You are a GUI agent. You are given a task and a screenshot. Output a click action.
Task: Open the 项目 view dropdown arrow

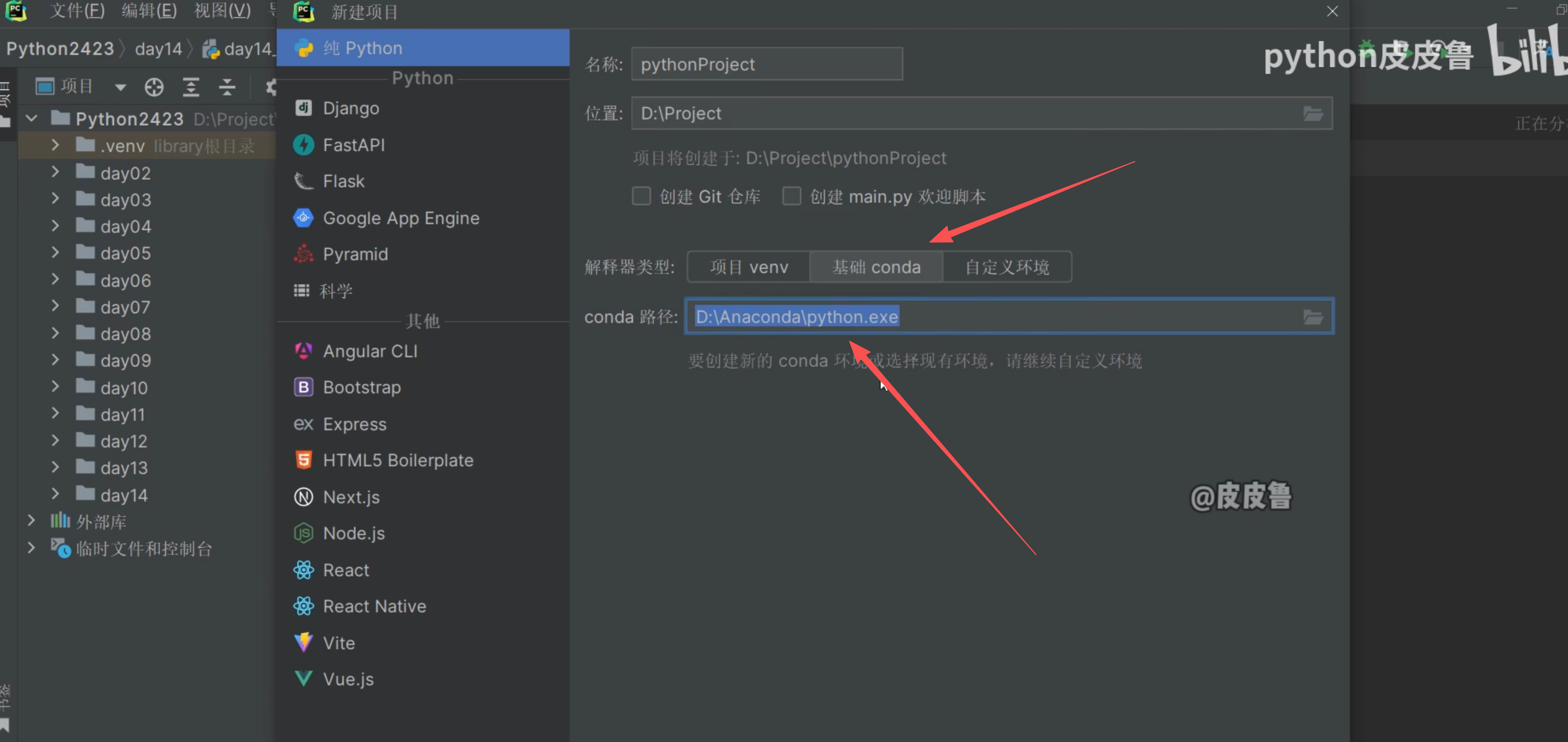pyautogui.click(x=120, y=88)
